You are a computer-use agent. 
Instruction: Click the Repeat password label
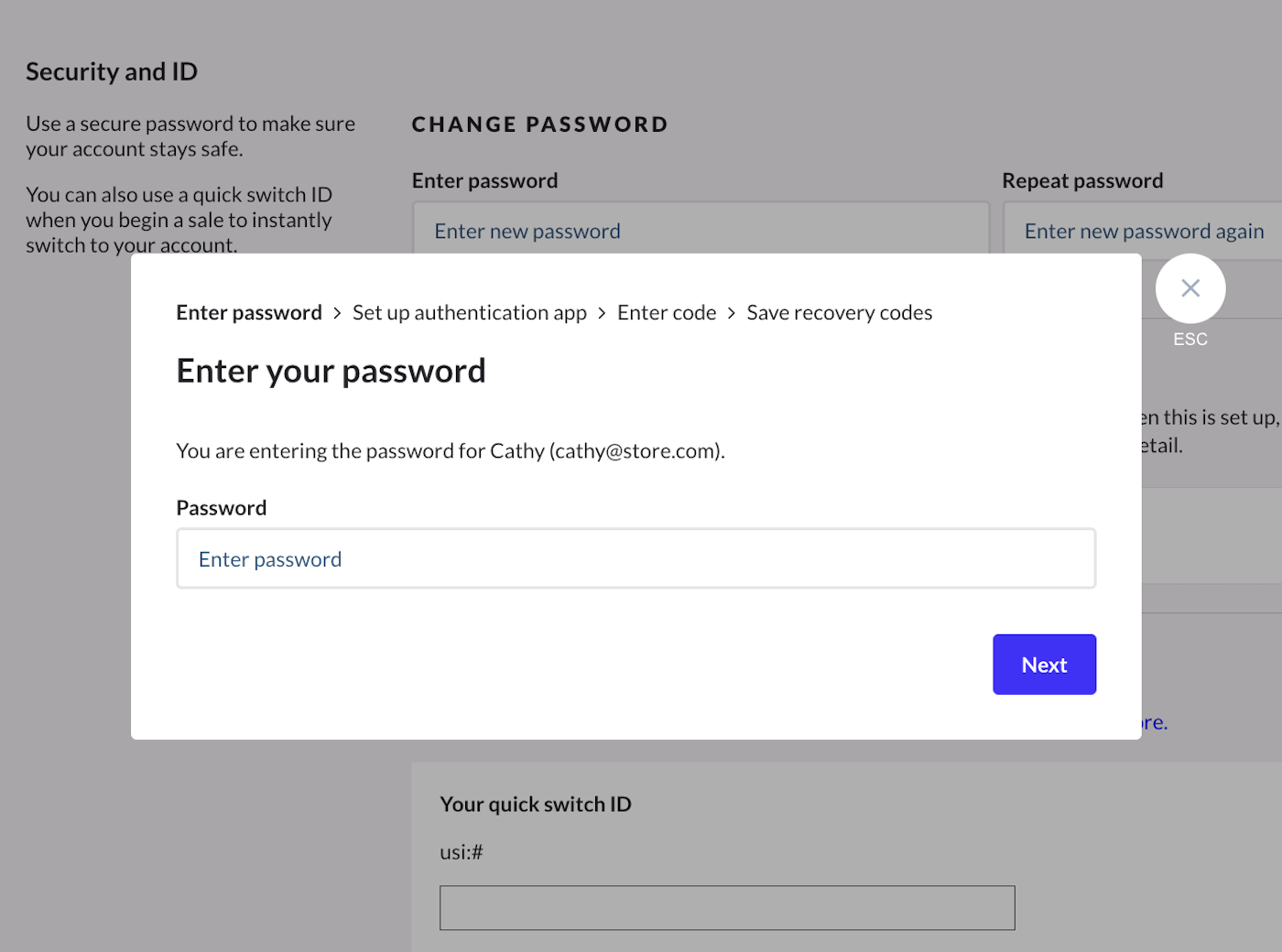(x=1082, y=181)
